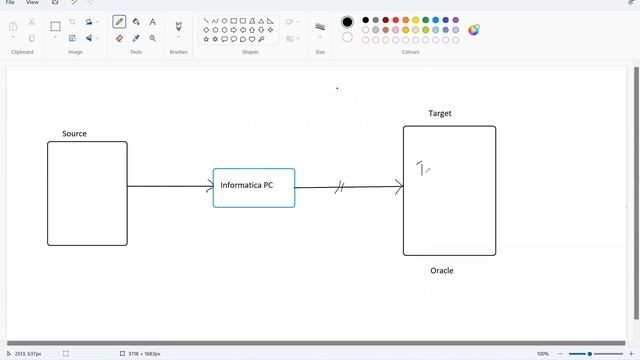
Task: Click the 'Source' label on canvas
Action: coord(74,133)
